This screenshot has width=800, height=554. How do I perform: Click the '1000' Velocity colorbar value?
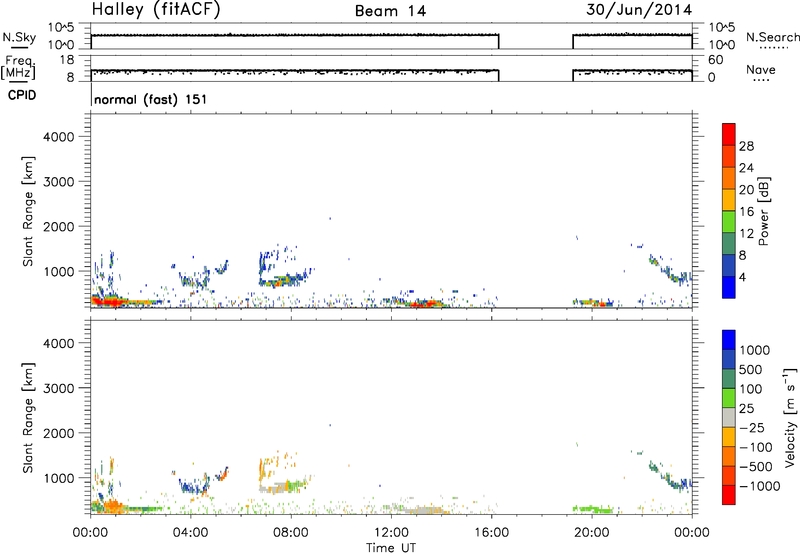pyautogui.click(x=754, y=350)
